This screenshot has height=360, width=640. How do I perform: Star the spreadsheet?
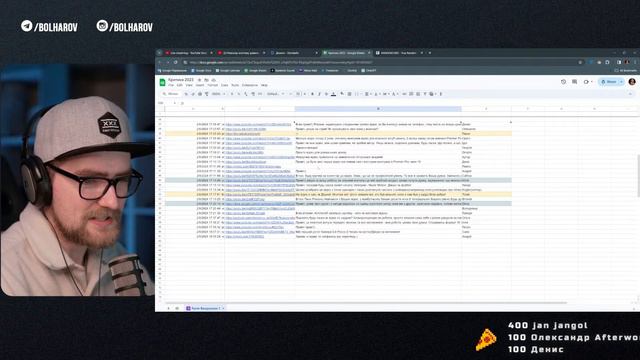coord(200,80)
